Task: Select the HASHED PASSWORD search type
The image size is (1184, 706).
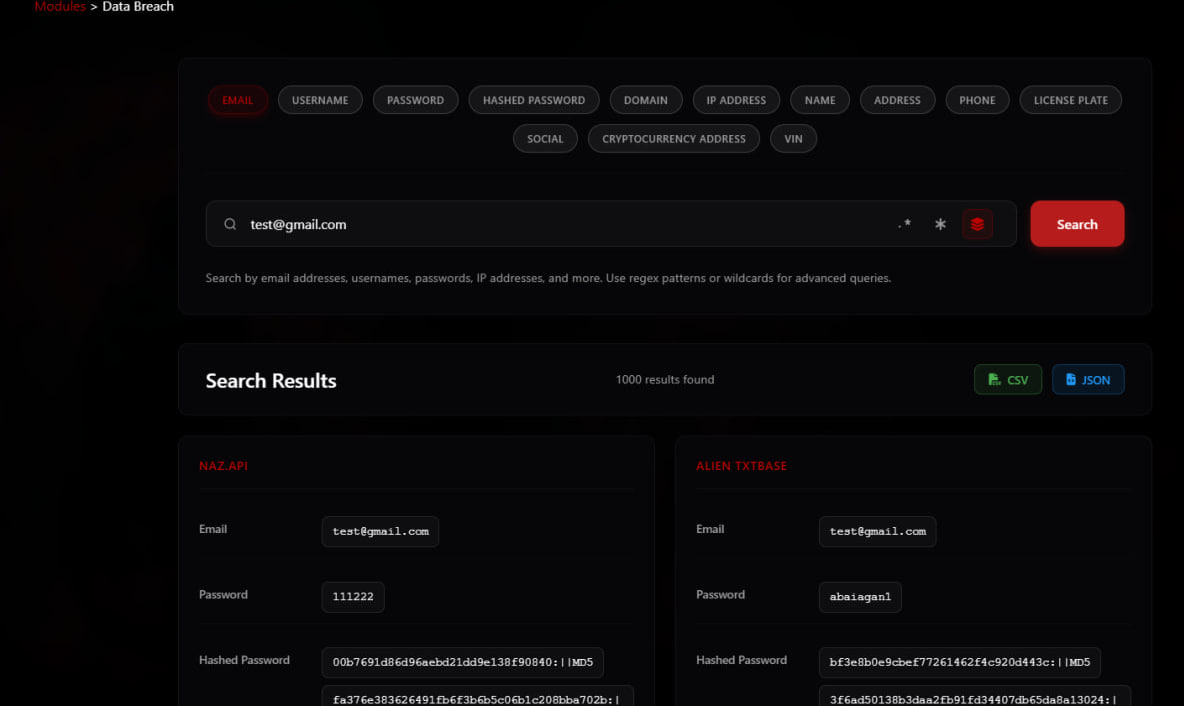Action: pos(534,100)
